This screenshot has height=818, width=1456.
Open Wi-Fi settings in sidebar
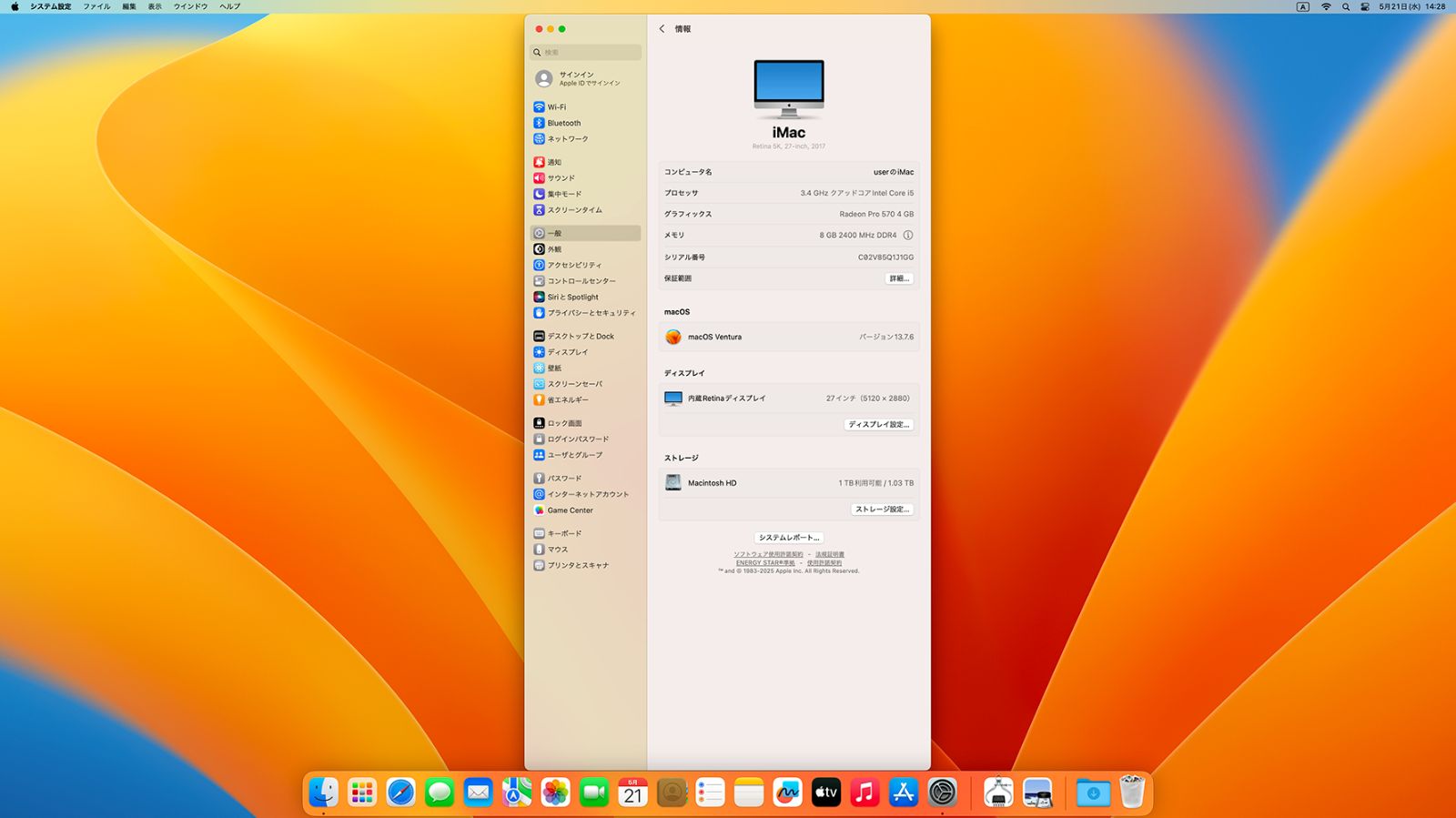tap(586, 107)
